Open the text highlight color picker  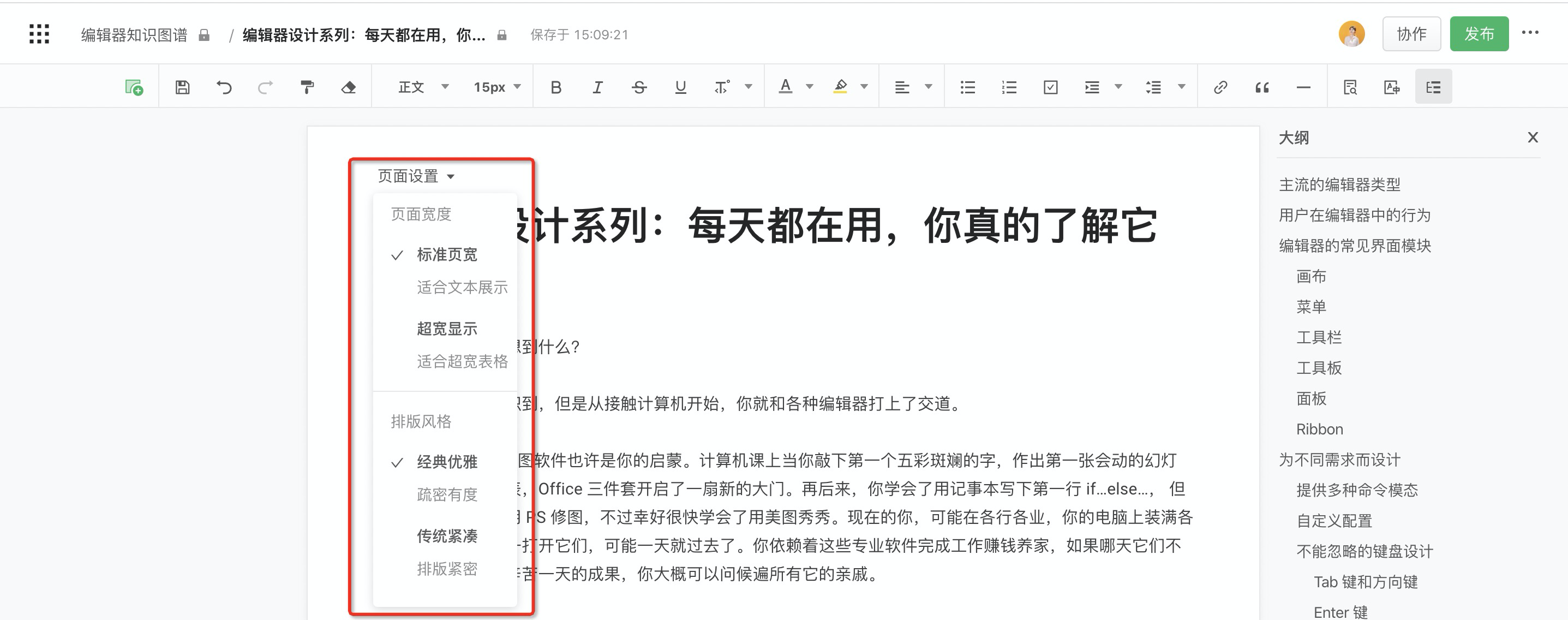coord(864,87)
